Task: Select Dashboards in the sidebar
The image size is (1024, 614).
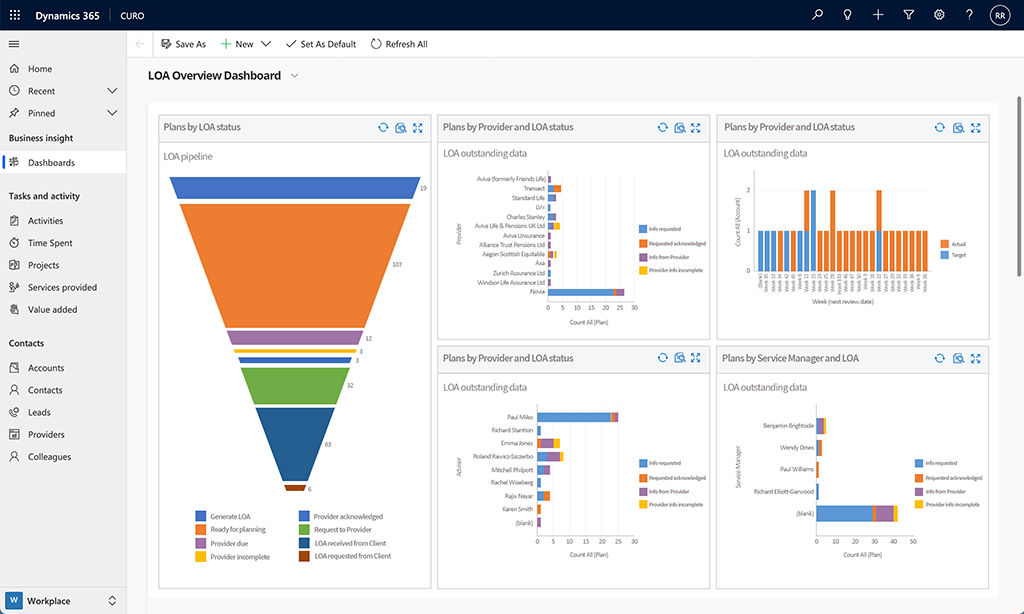Action: tap(63, 163)
